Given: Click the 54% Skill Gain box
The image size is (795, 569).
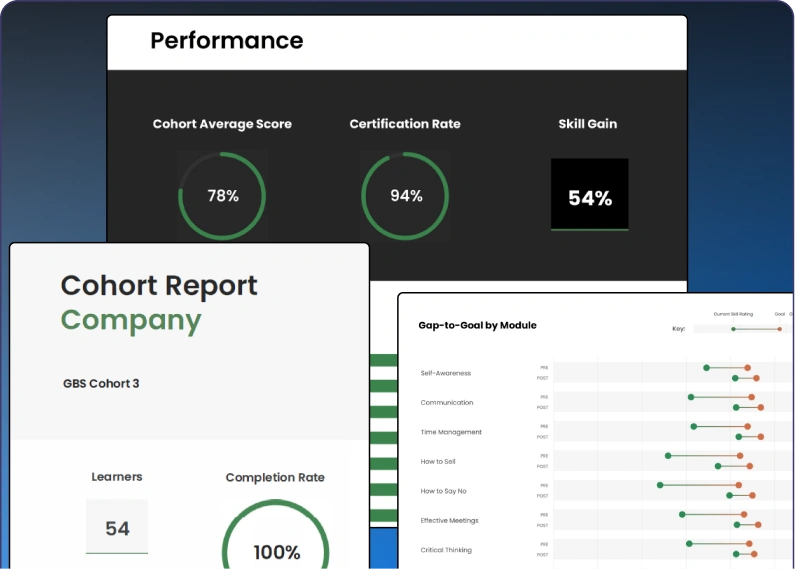Looking at the screenshot, I should point(590,195).
